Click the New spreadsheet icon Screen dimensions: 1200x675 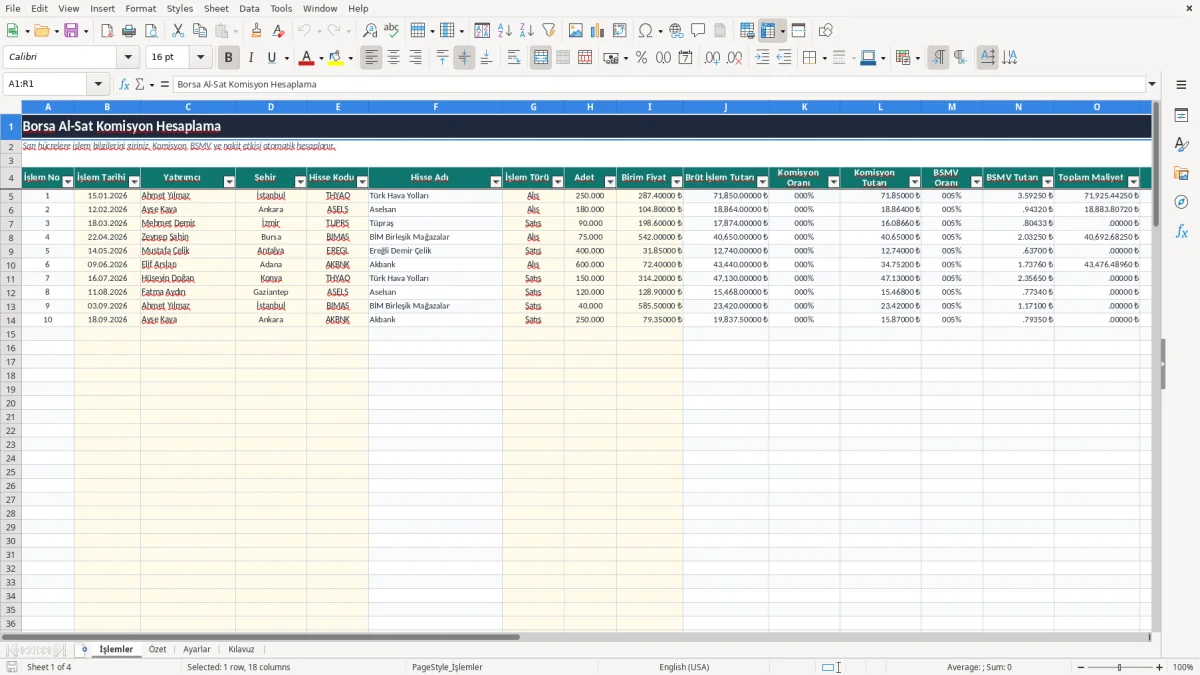coord(12,31)
